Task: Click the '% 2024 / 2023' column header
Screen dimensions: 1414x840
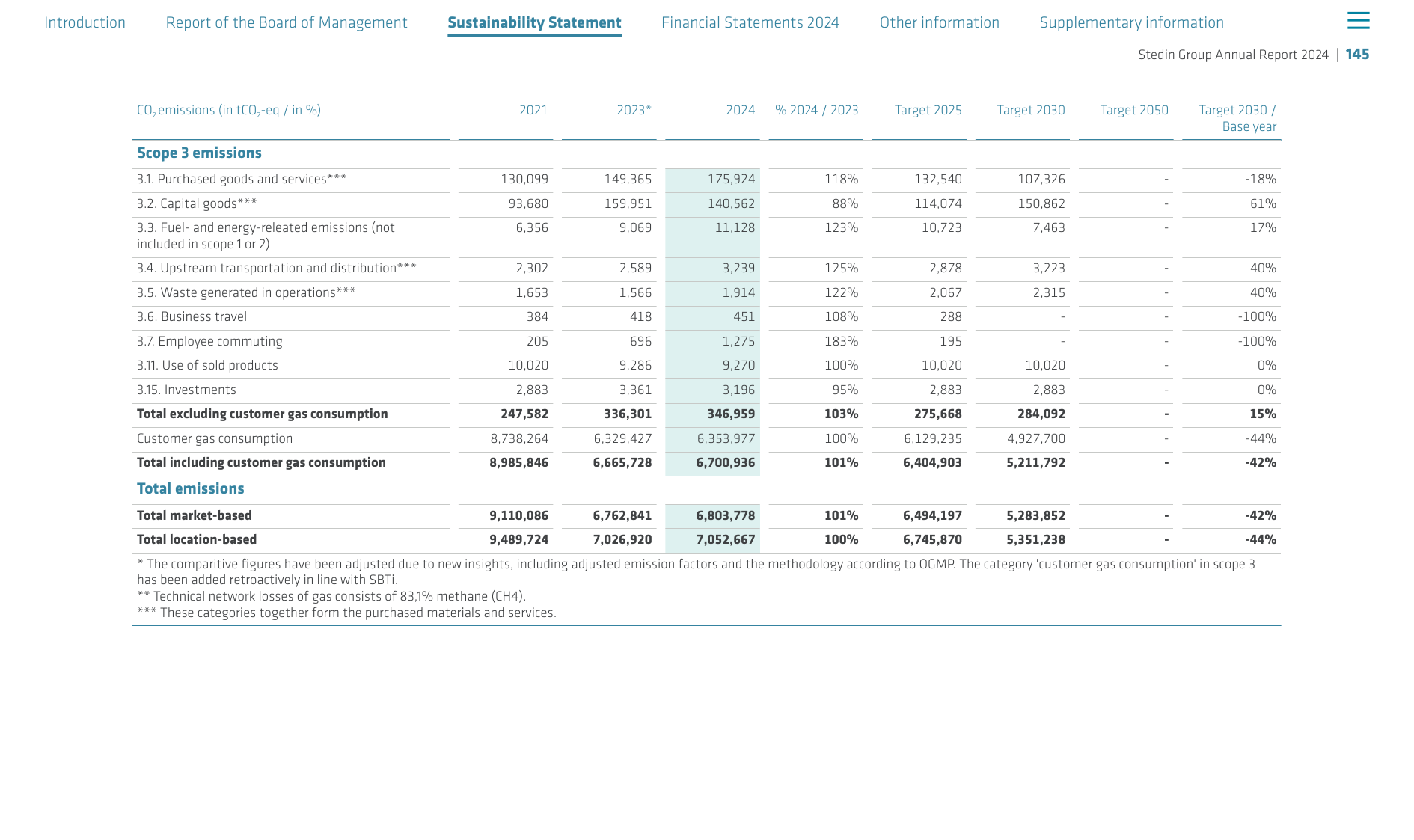Action: tap(816, 110)
